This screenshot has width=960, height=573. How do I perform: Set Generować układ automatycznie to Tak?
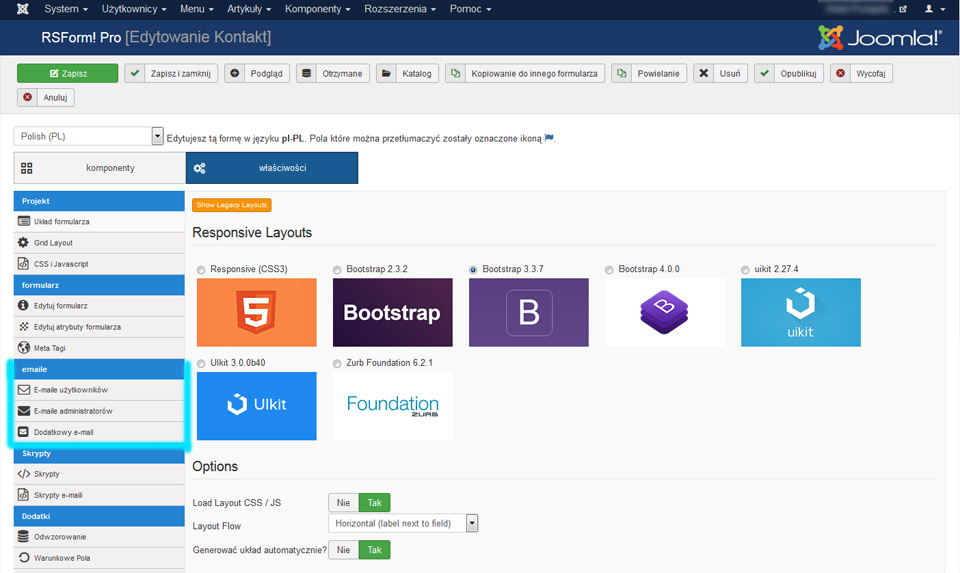(x=374, y=550)
